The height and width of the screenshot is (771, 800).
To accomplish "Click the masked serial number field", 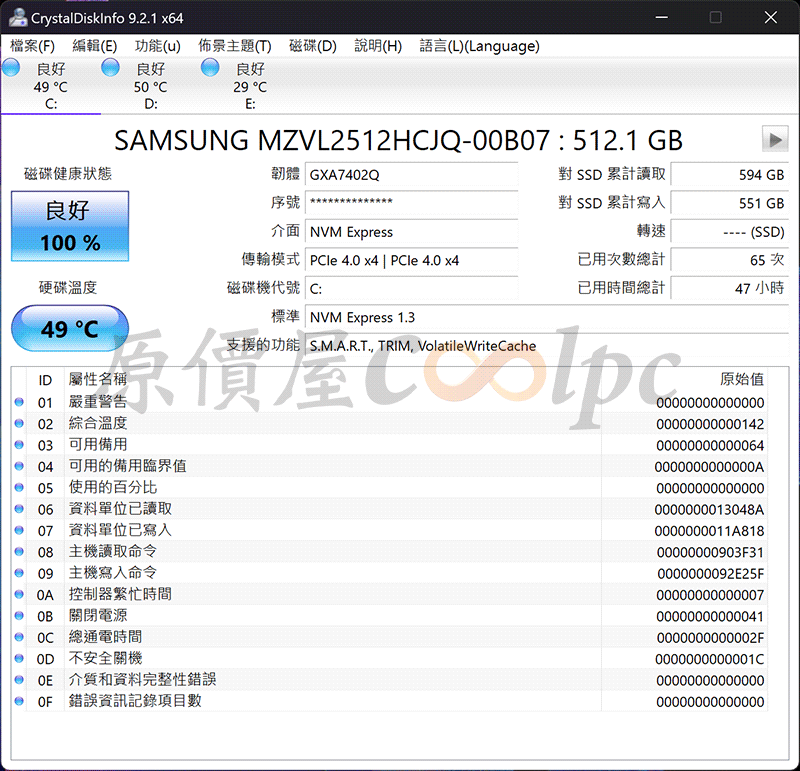I will click(x=411, y=203).
